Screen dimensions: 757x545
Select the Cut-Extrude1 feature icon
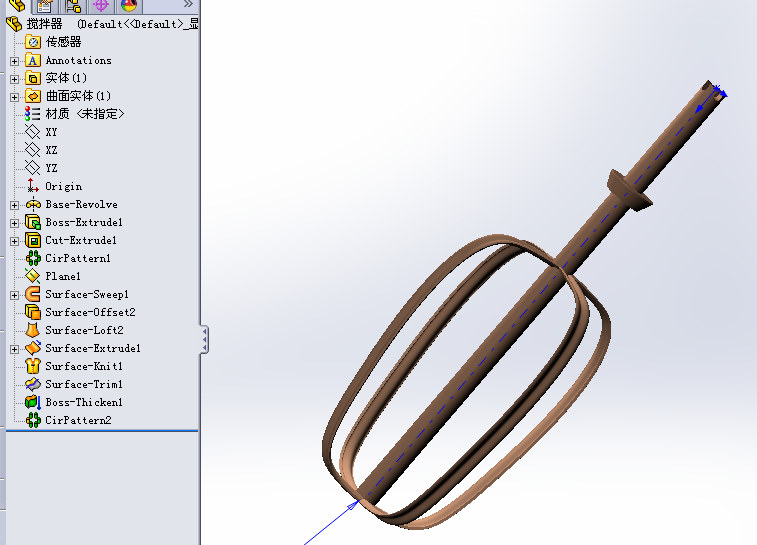(x=33, y=240)
